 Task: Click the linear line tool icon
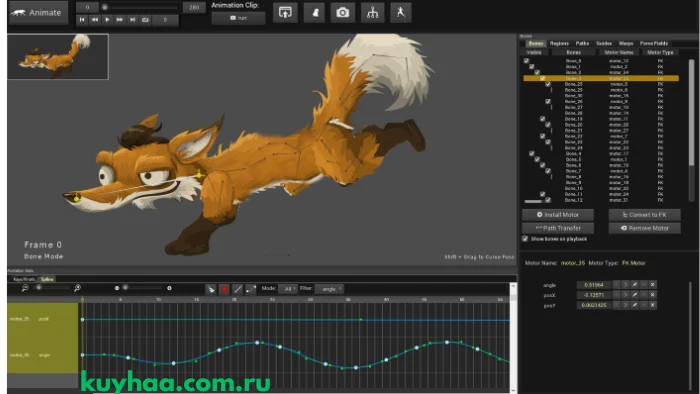click(238, 289)
